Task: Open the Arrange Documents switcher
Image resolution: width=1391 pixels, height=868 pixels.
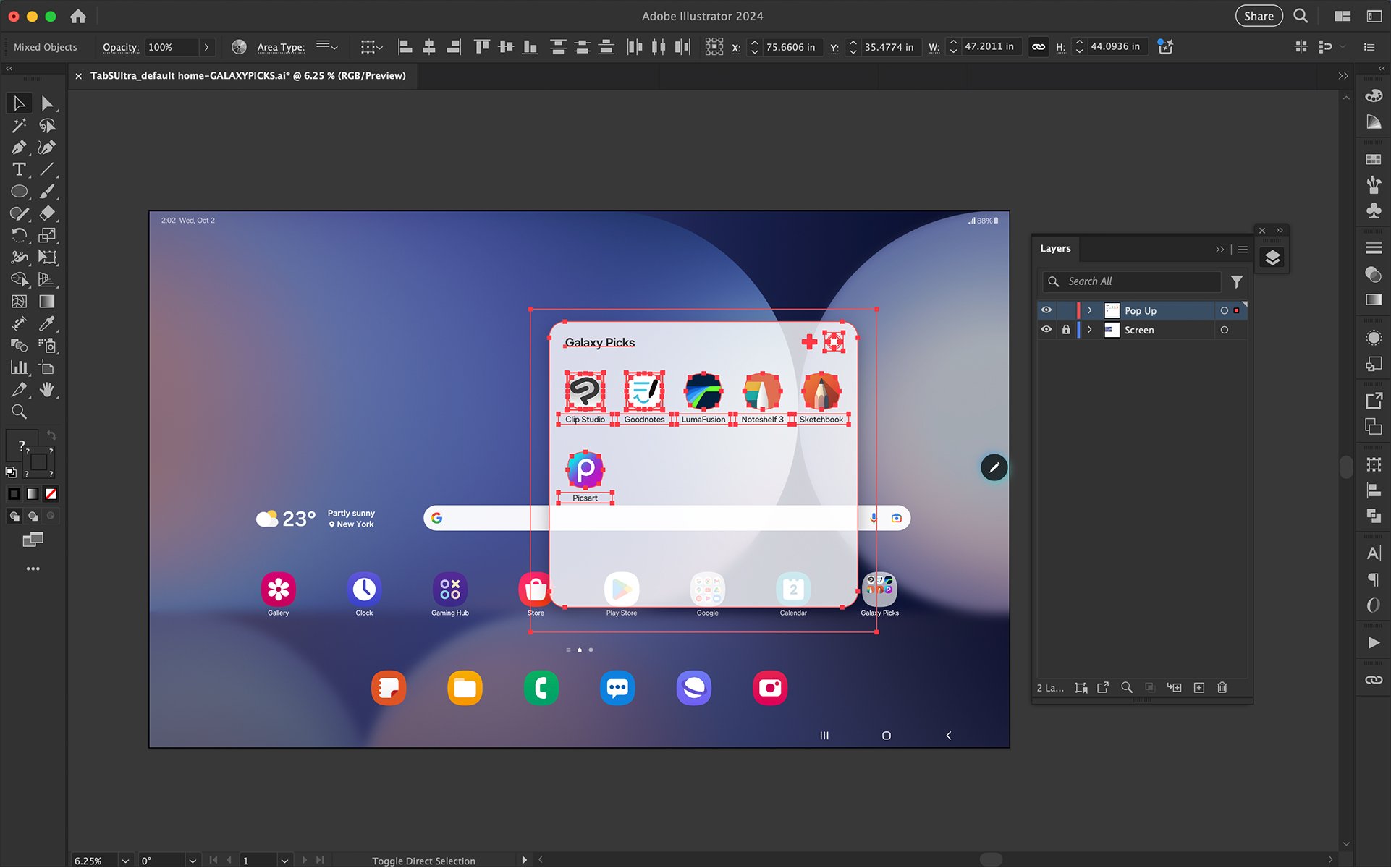Action: coord(1343,16)
